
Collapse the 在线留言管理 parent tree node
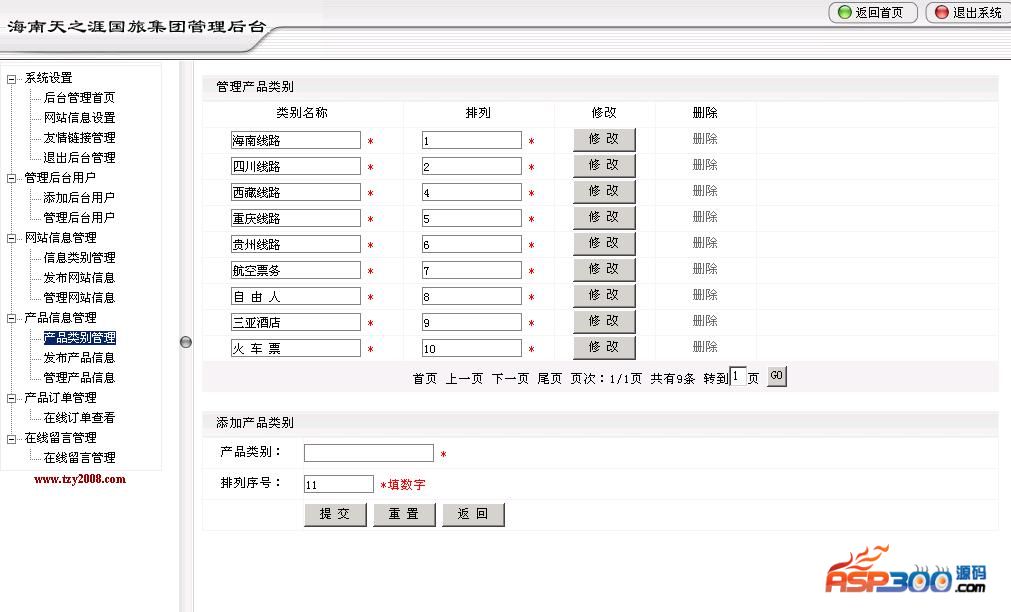pos(11,439)
